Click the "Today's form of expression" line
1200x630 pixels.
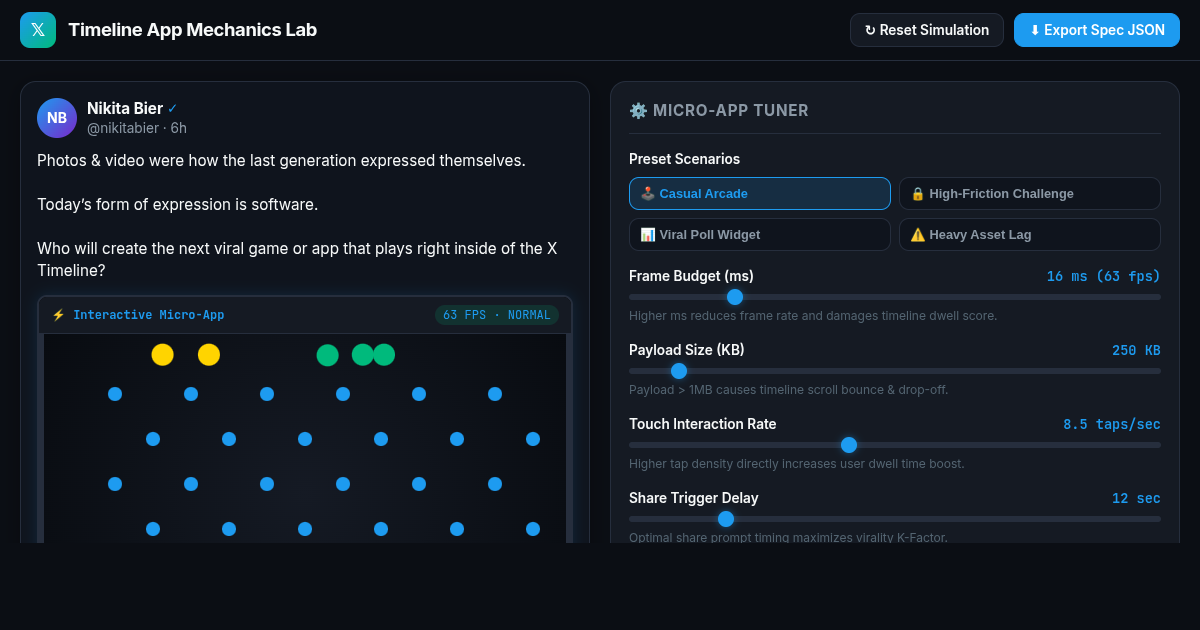(178, 204)
